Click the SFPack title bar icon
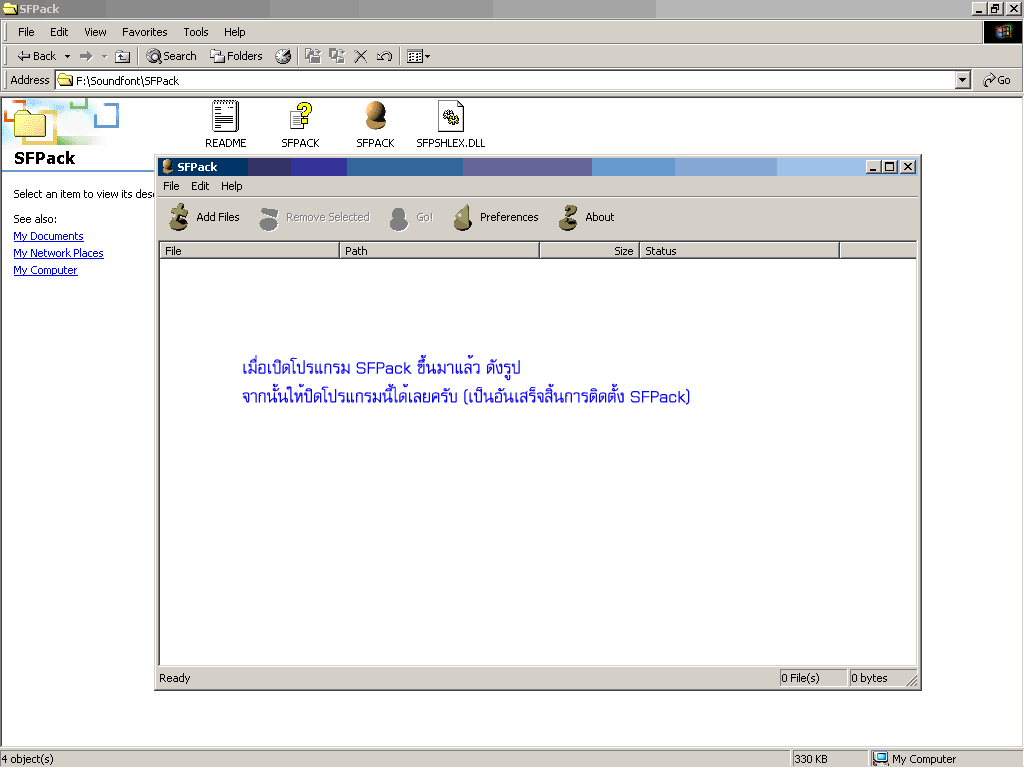 [x=168, y=167]
